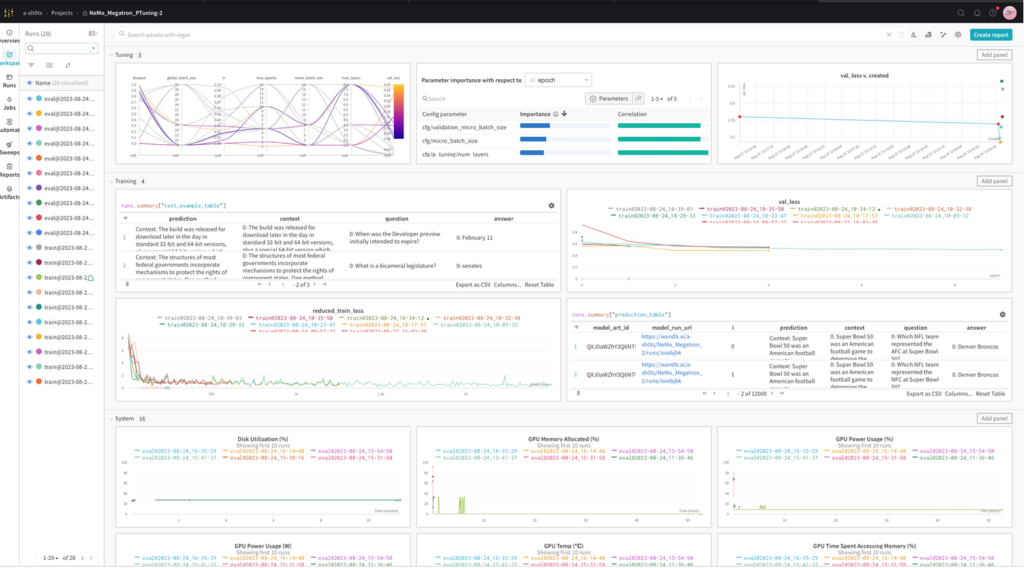The width and height of the screenshot is (1024, 568).
Task: Switch to the Workspace tab in the sidebar
Action: pos(9,57)
